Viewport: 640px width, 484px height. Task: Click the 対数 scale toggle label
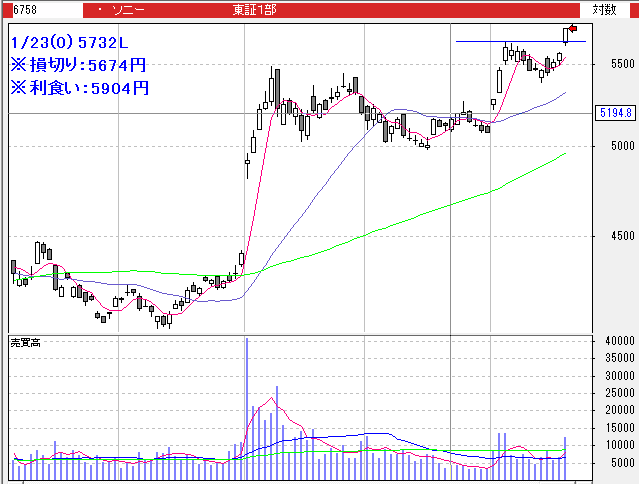point(603,9)
